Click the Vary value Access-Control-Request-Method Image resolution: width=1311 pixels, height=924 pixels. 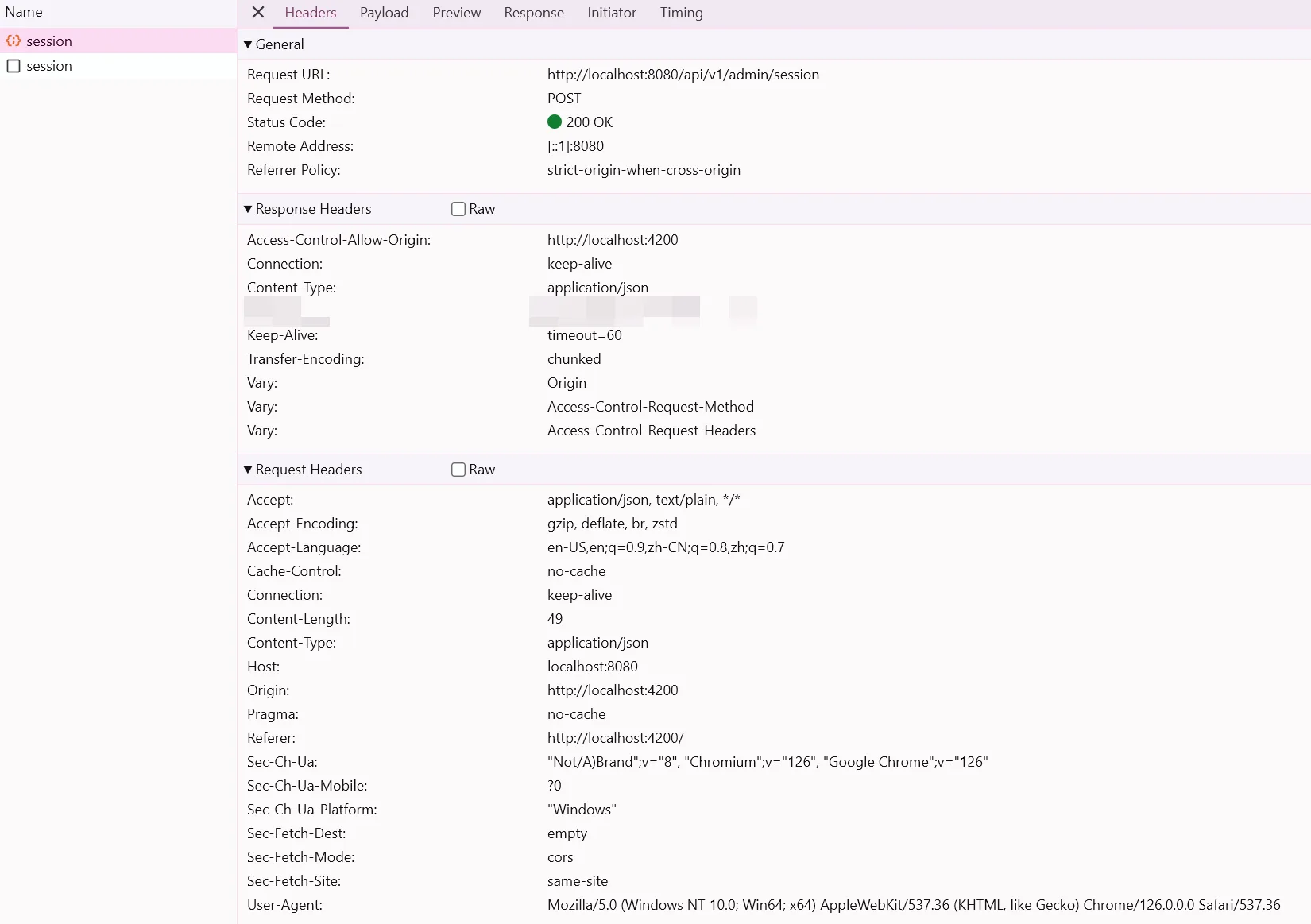[x=651, y=407]
